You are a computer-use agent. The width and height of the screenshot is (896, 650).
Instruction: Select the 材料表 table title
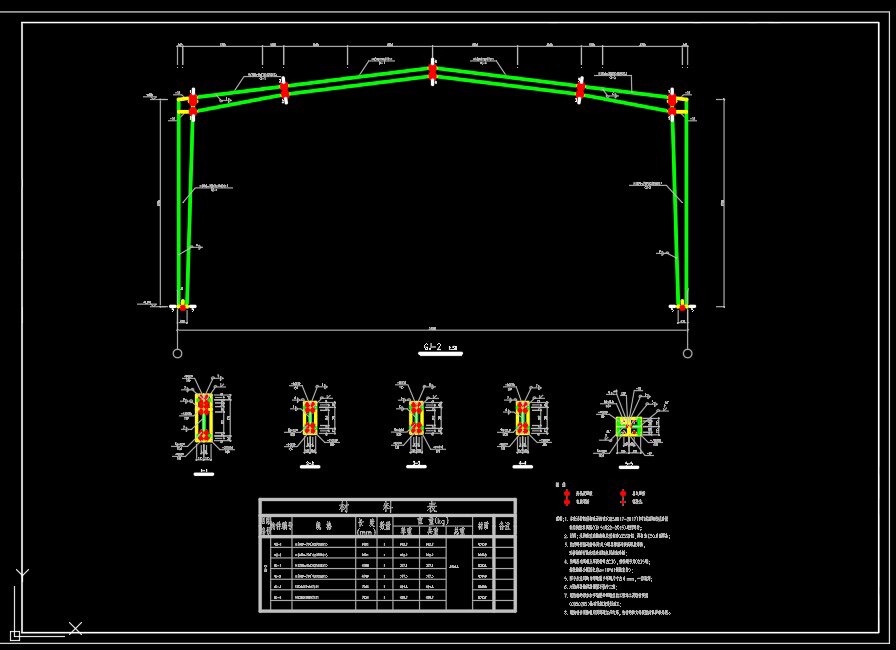tap(387, 507)
